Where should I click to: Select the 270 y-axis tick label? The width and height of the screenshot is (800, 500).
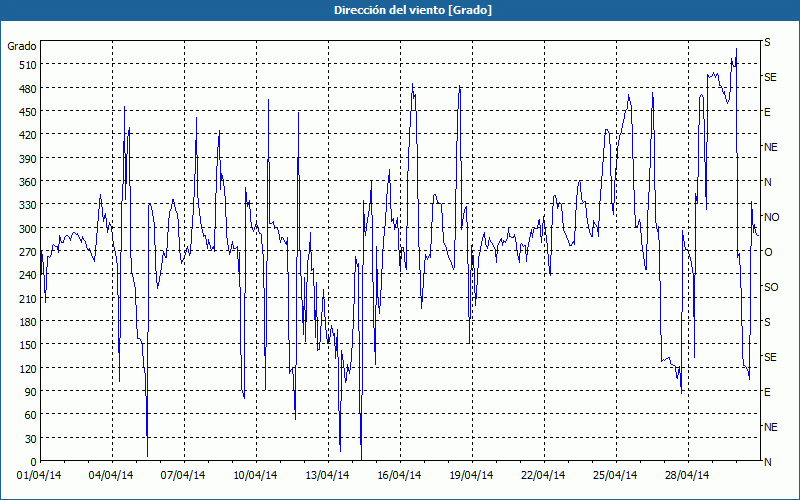click(28, 252)
